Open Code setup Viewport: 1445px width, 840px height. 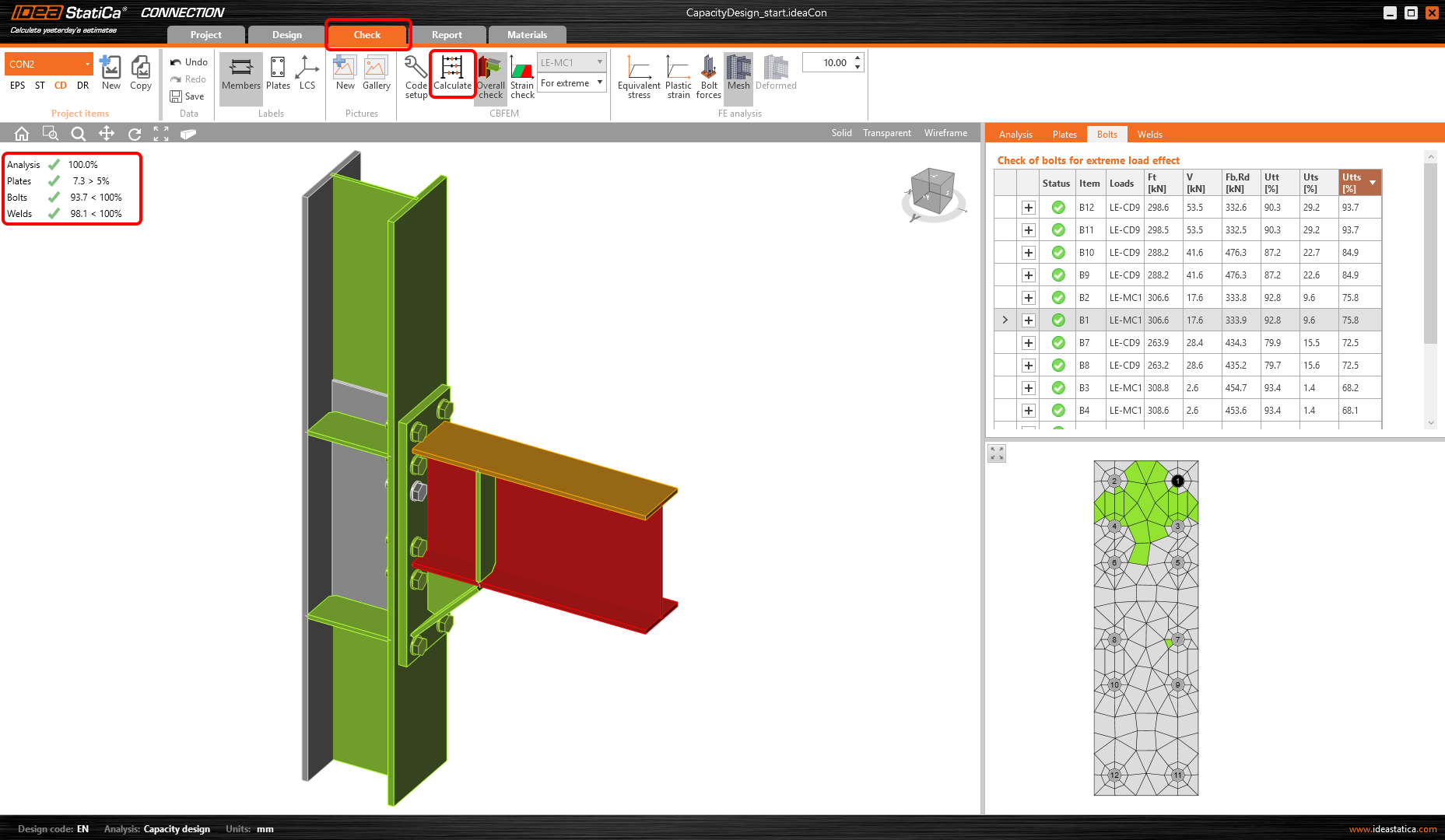click(416, 77)
